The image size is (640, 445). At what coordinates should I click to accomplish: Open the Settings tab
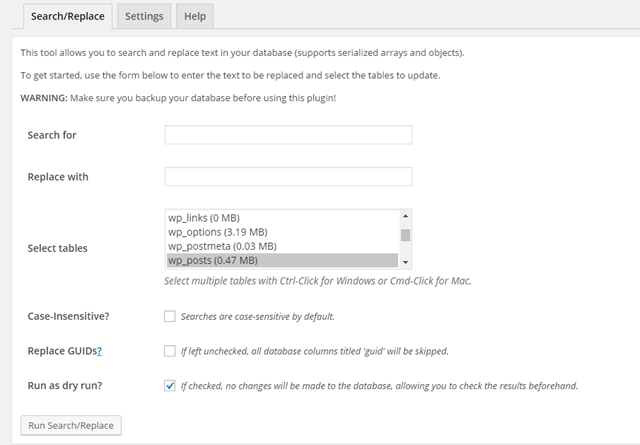[144, 16]
